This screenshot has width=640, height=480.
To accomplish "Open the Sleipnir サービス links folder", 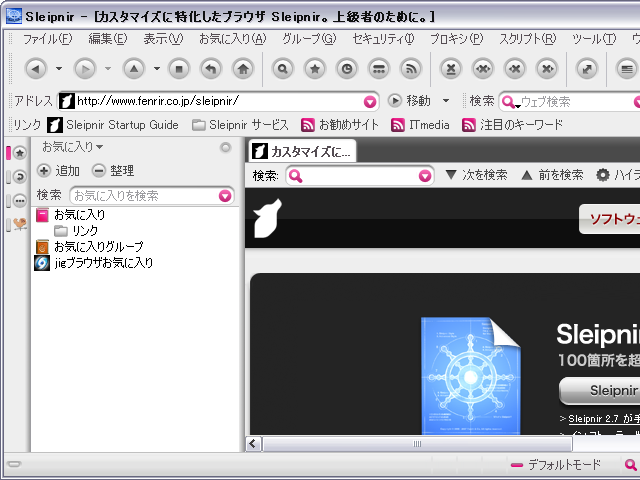I will (x=240, y=125).
